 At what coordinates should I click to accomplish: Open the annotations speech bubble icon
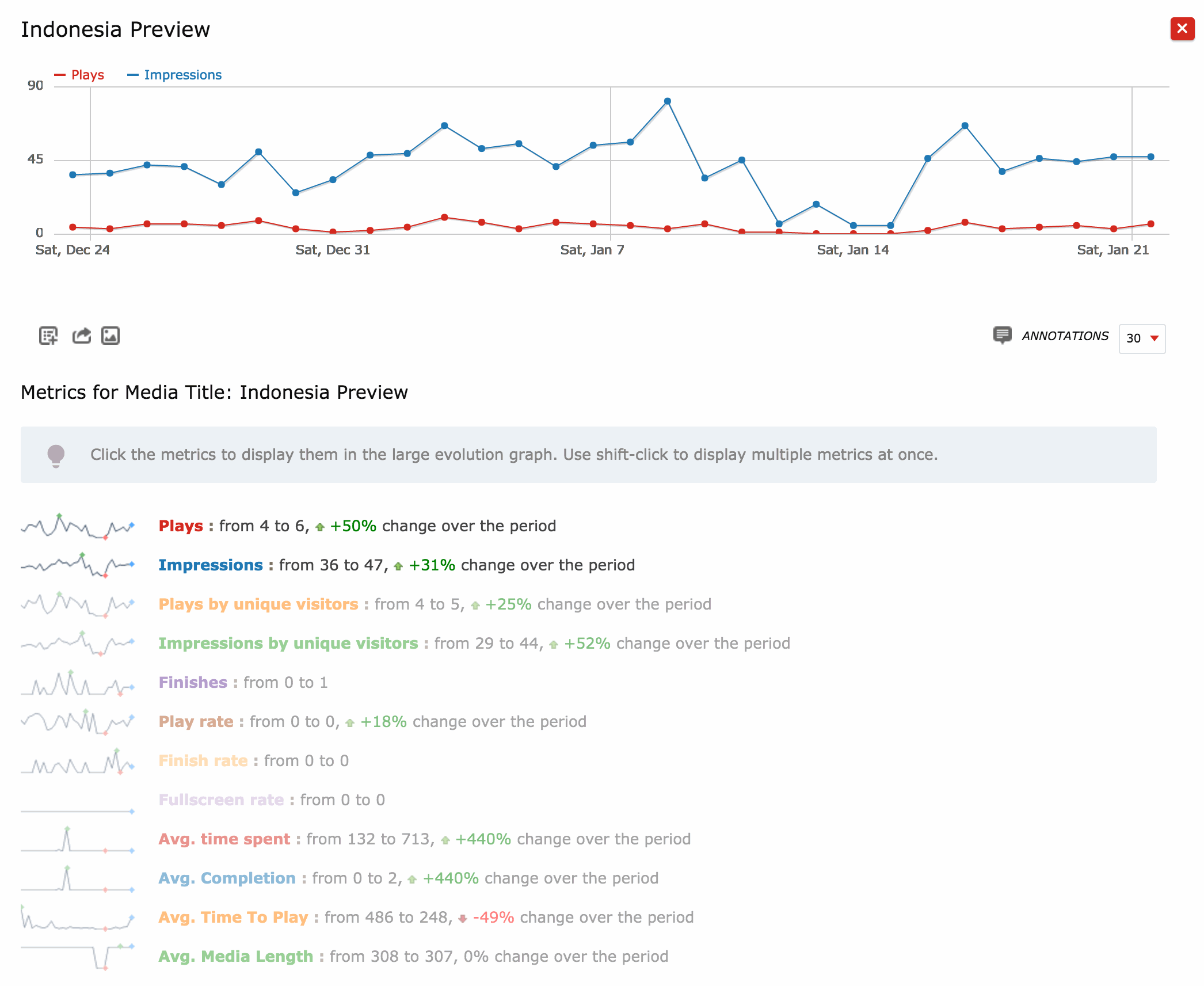[1002, 335]
